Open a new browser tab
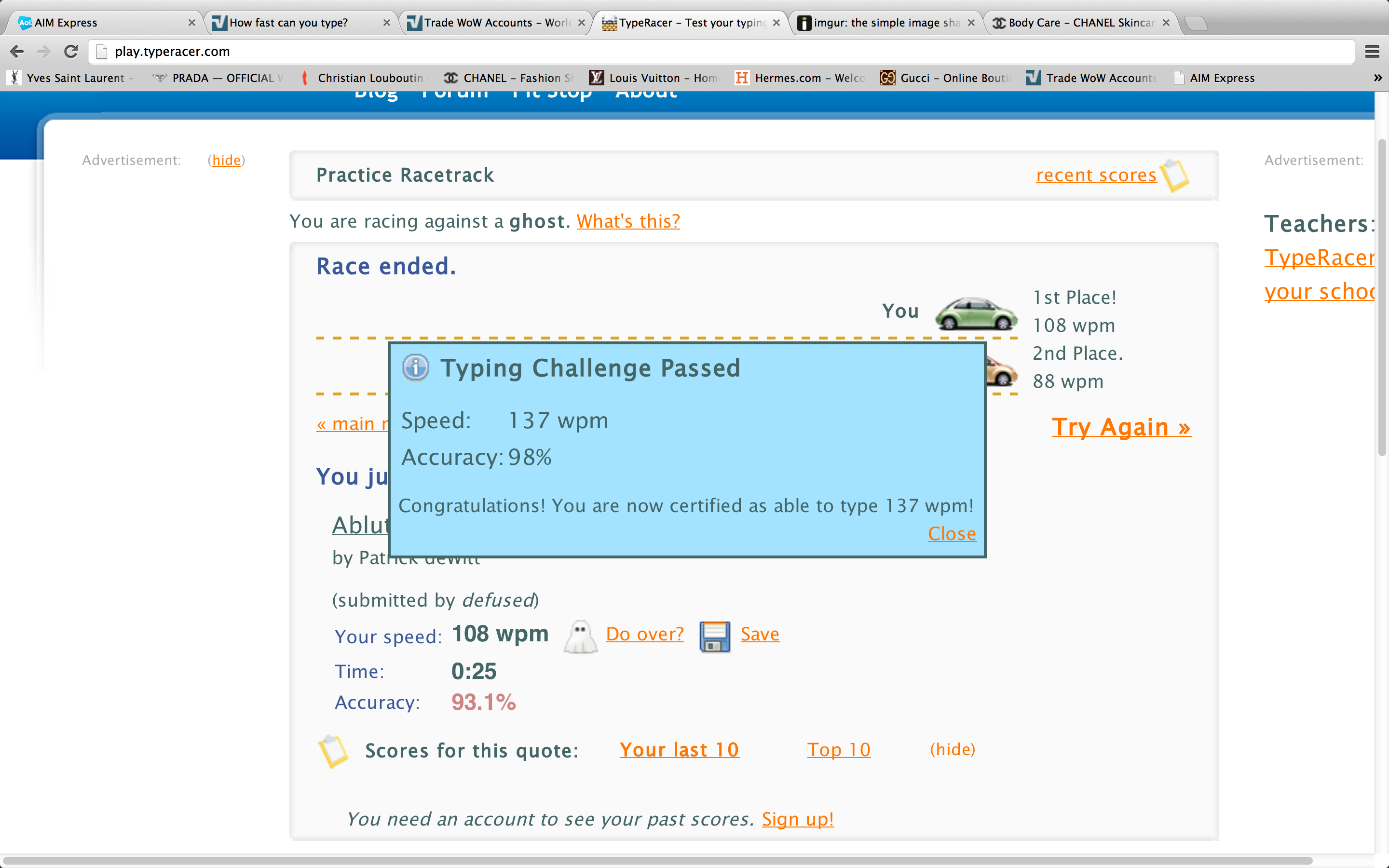The height and width of the screenshot is (868, 1389). pyautogui.click(x=1196, y=23)
